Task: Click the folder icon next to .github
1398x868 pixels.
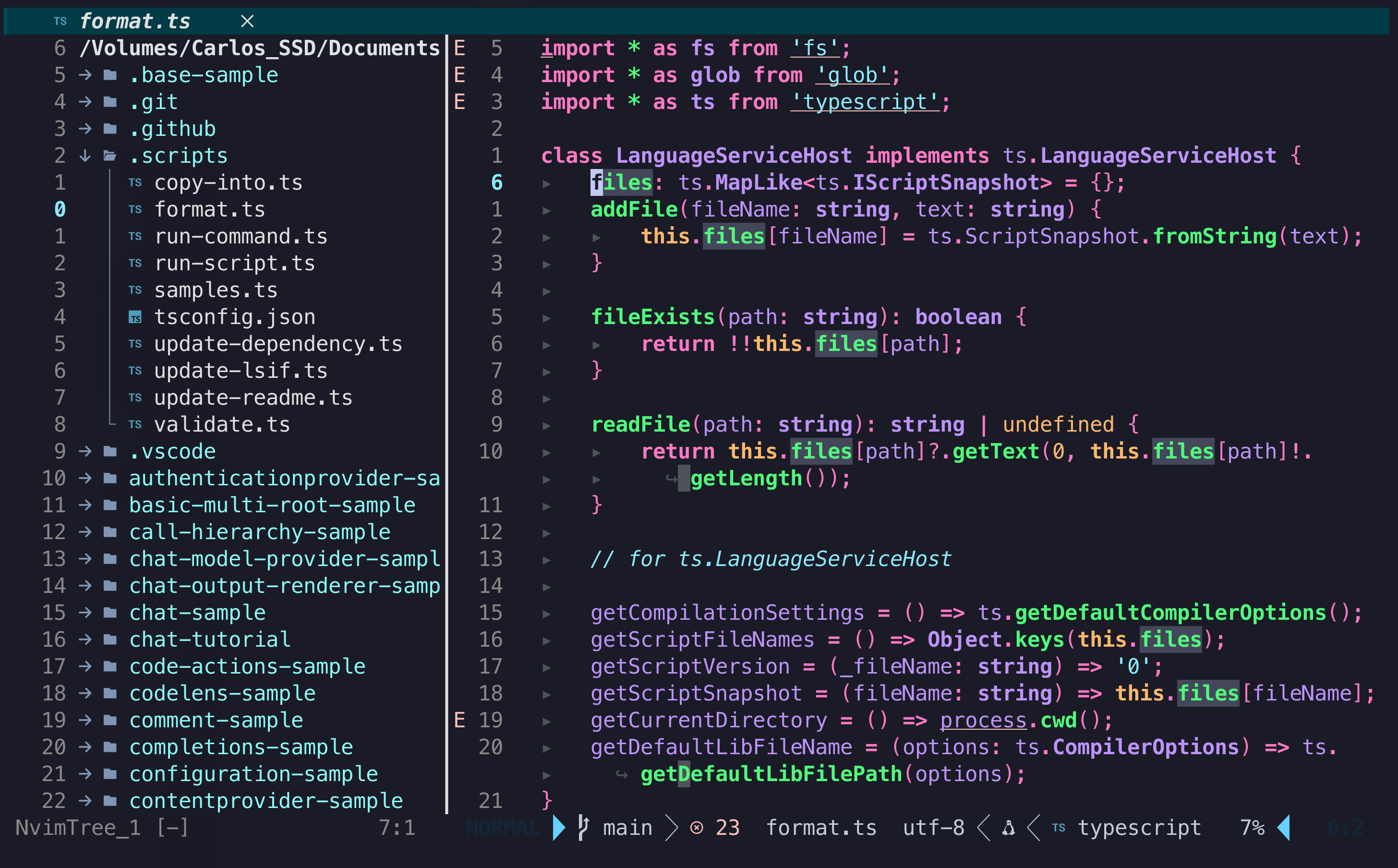Action: coord(109,128)
